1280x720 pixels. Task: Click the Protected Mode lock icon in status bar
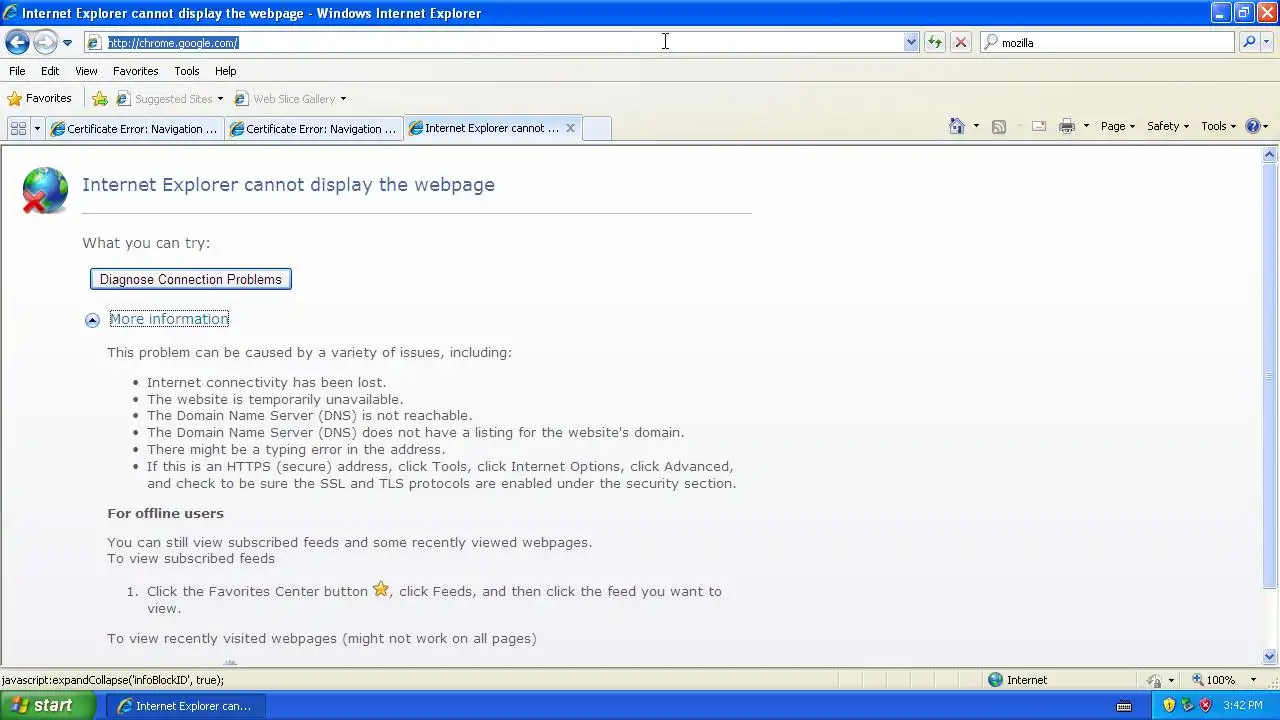click(x=1154, y=680)
